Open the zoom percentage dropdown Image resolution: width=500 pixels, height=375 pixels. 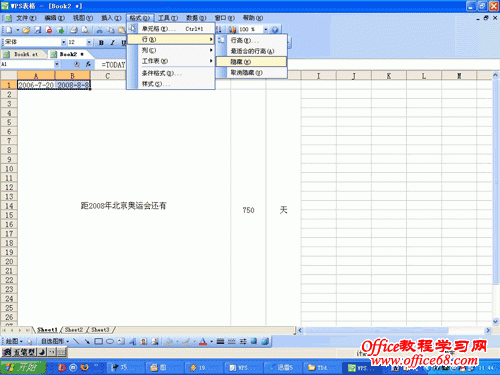point(266,30)
